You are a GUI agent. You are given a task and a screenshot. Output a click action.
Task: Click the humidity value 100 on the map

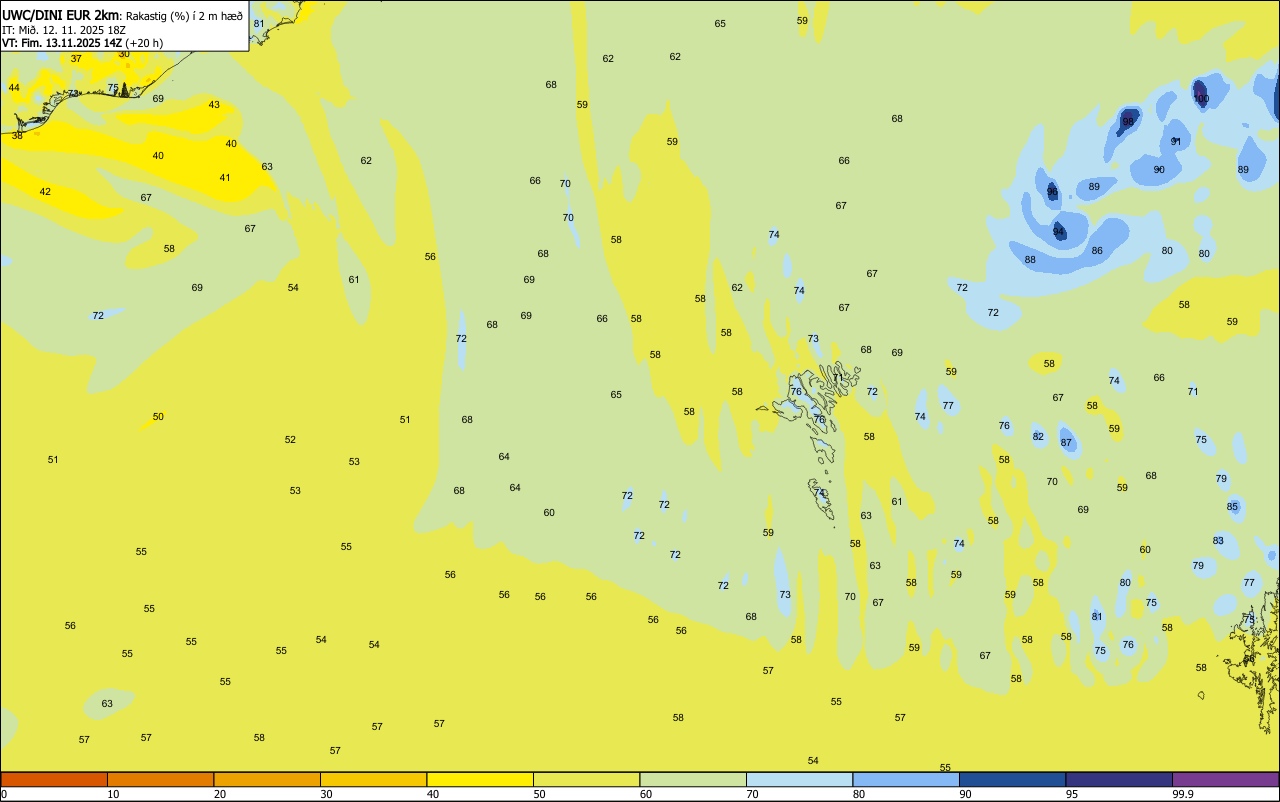tap(1201, 99)
